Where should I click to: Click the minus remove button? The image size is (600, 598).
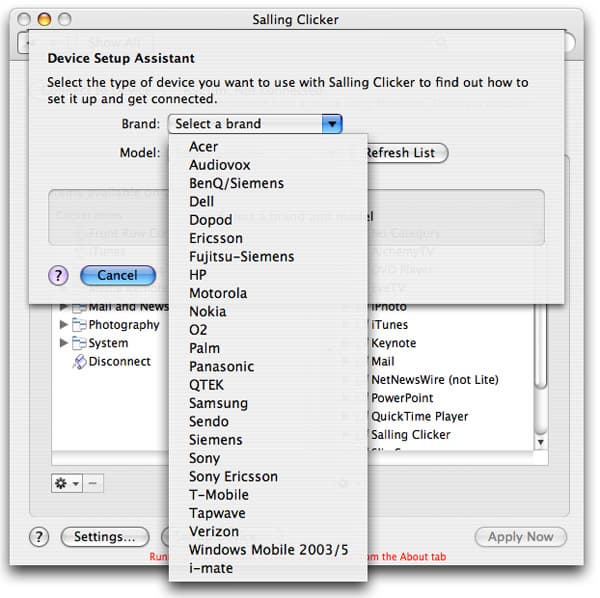click(93, 483)
